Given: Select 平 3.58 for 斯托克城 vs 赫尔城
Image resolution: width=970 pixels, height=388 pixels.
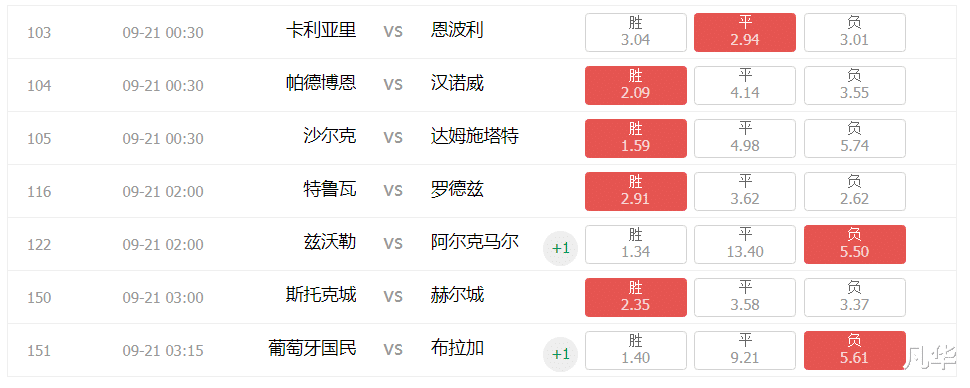Looking at the screenshot, I should click(x=745, y=298).
